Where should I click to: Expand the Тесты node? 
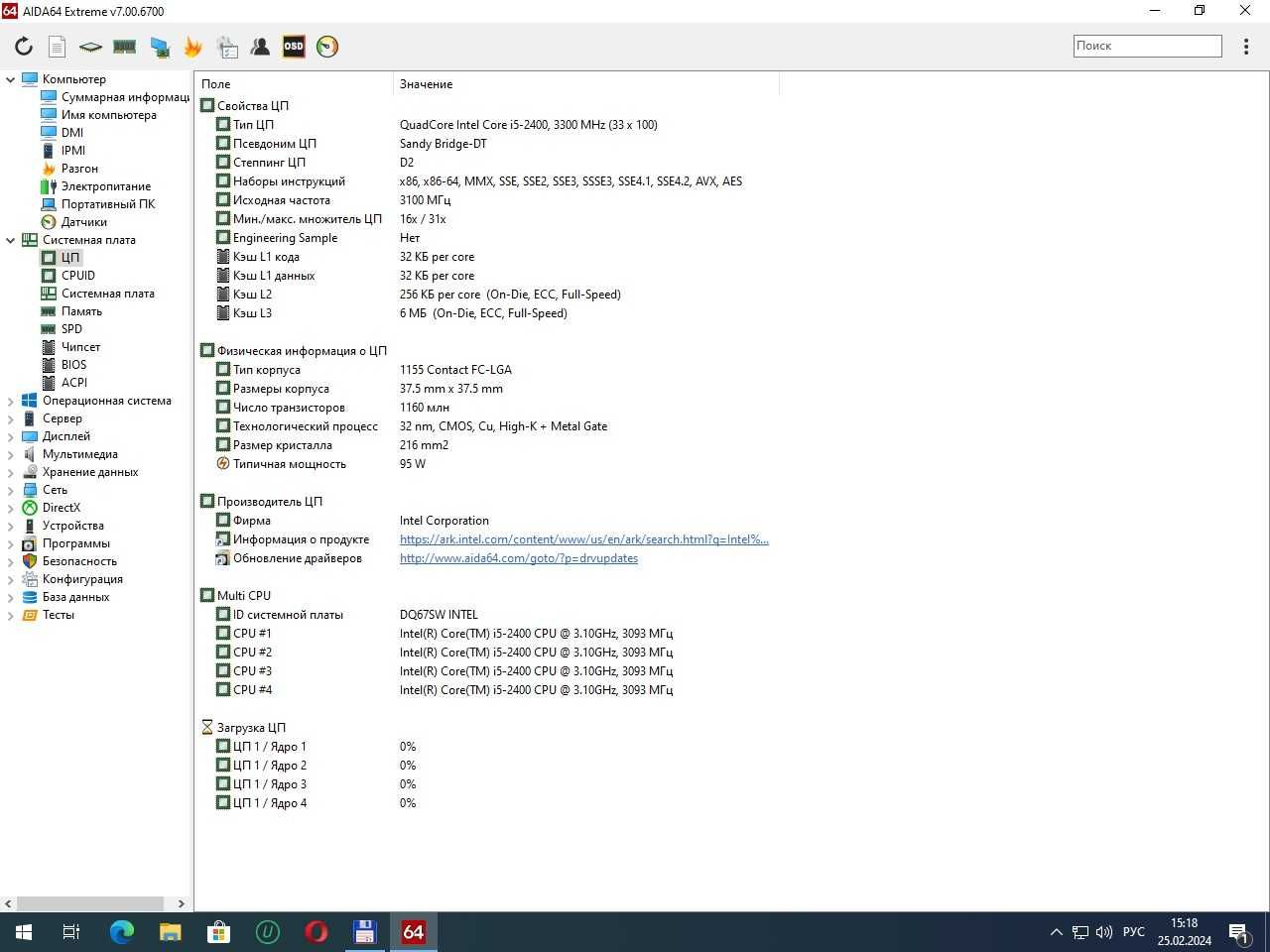coord(11,615)
